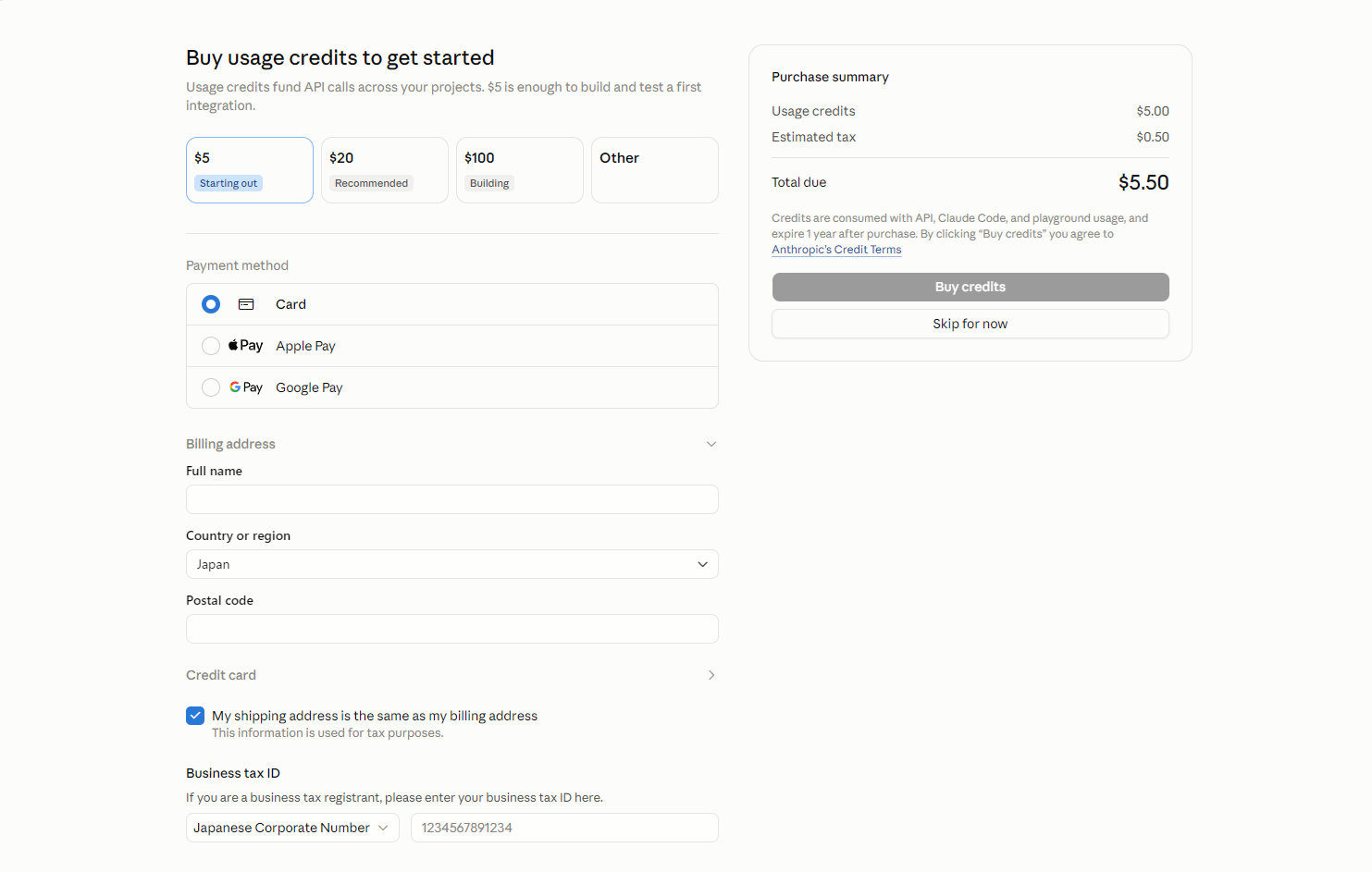Viewport: 1372px width, 872px height.
Task: Click Skip for now button
Action: tap(970, 324)
